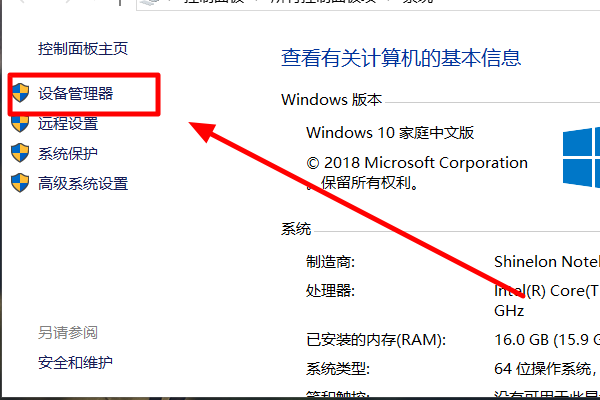Go to 控制面板主页

click(83, 49)
